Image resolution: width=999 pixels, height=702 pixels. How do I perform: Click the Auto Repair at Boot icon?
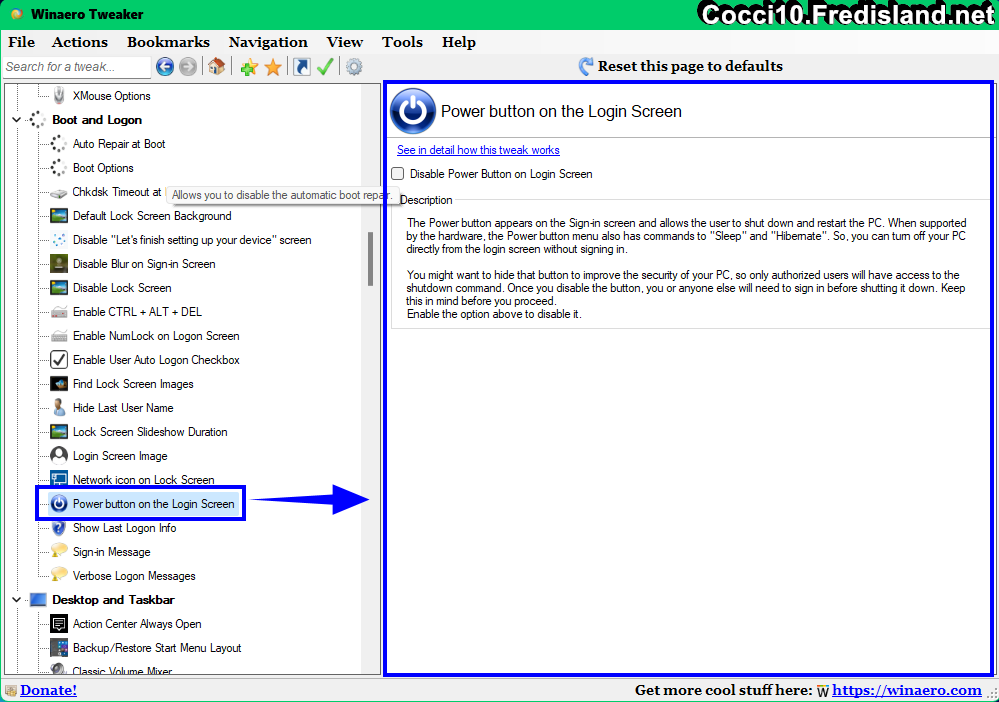pyautogui.click(x=59, y=144)
